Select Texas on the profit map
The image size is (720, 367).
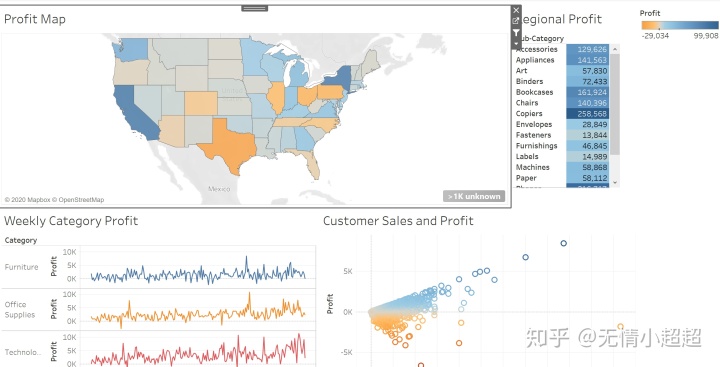(227, 145)
